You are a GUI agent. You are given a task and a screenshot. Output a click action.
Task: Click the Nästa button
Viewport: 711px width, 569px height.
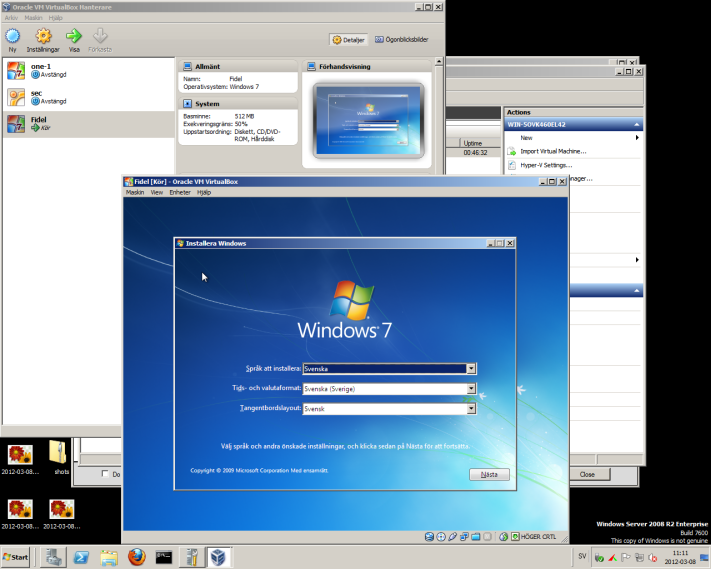(x=489, y=474)
